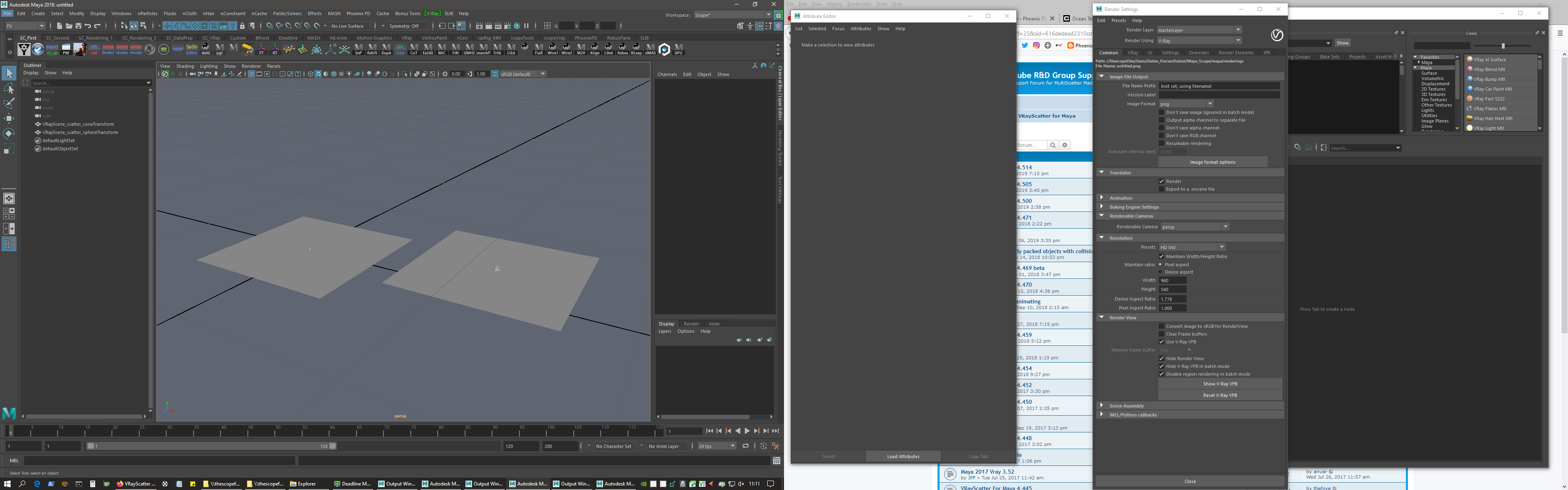This screenshot has height=490, width=1568.
Task: Click the Wire1 shelf button
Action: 553,49
